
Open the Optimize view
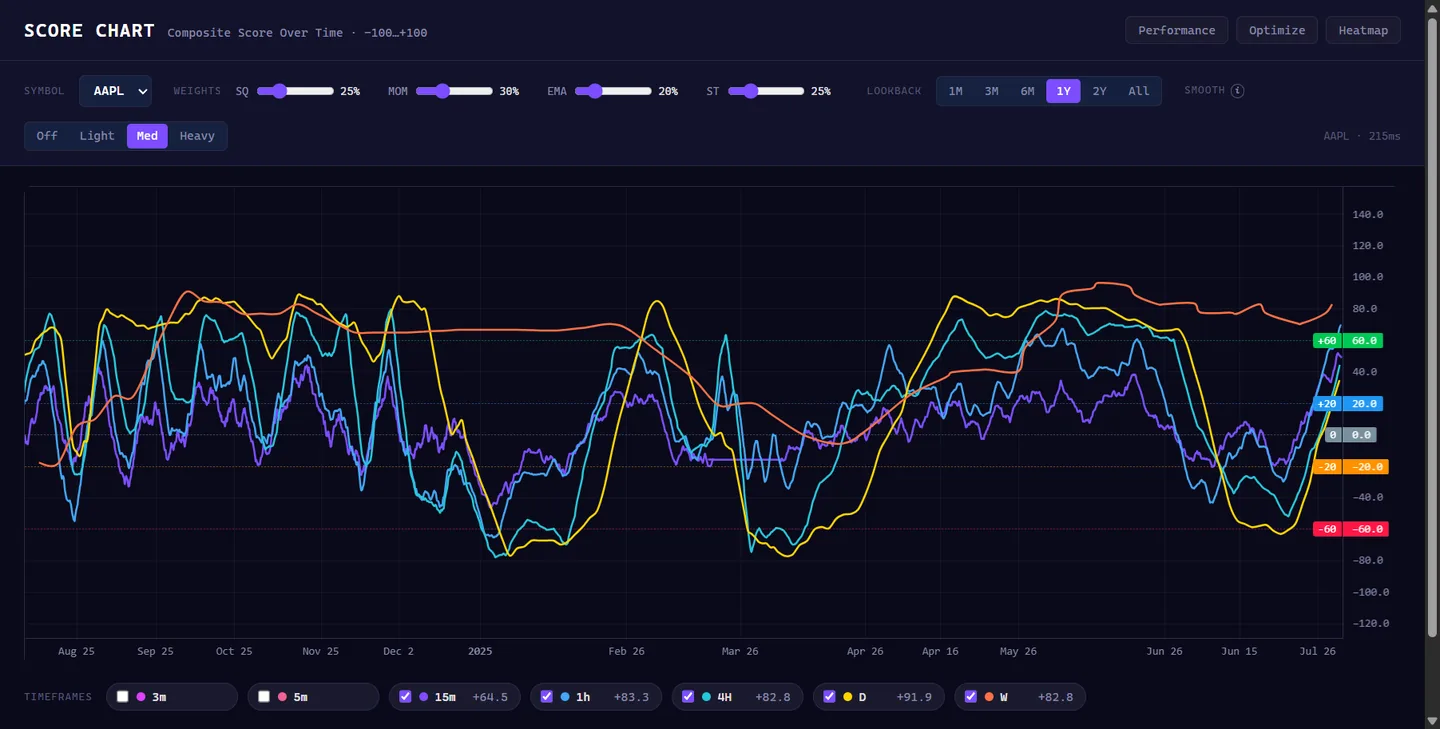(1277, 30)
